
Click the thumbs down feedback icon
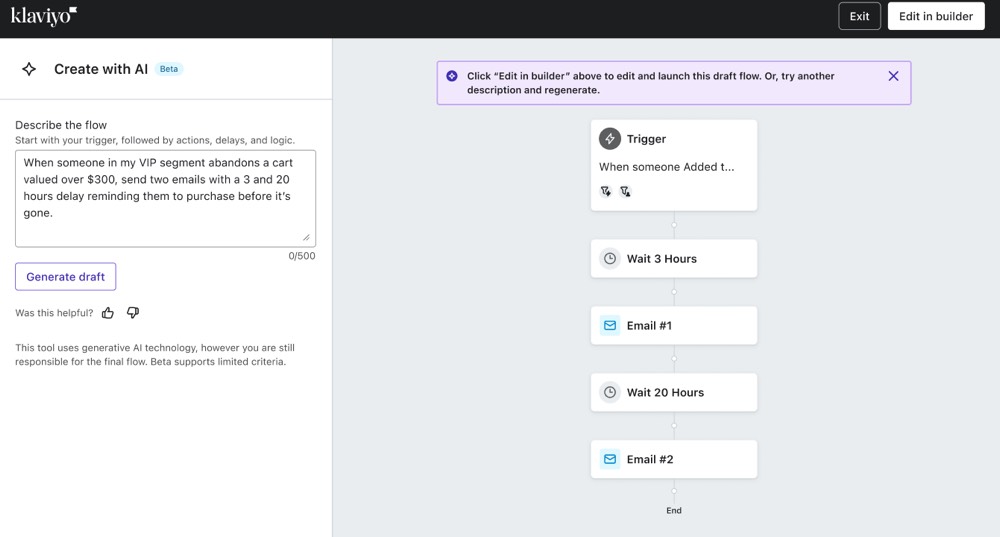(x=133, y=313)
